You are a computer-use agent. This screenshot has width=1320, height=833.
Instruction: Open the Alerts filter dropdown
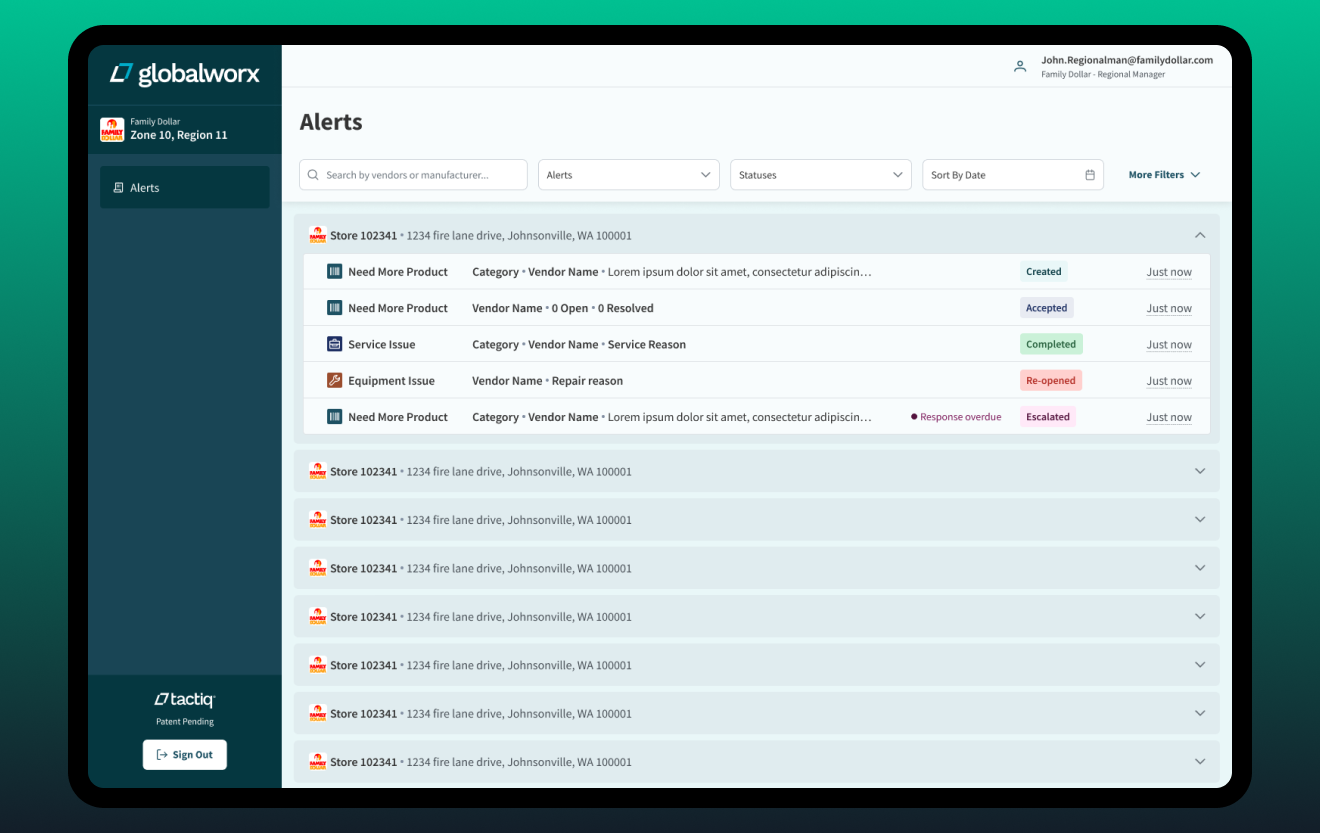[629, 175]
